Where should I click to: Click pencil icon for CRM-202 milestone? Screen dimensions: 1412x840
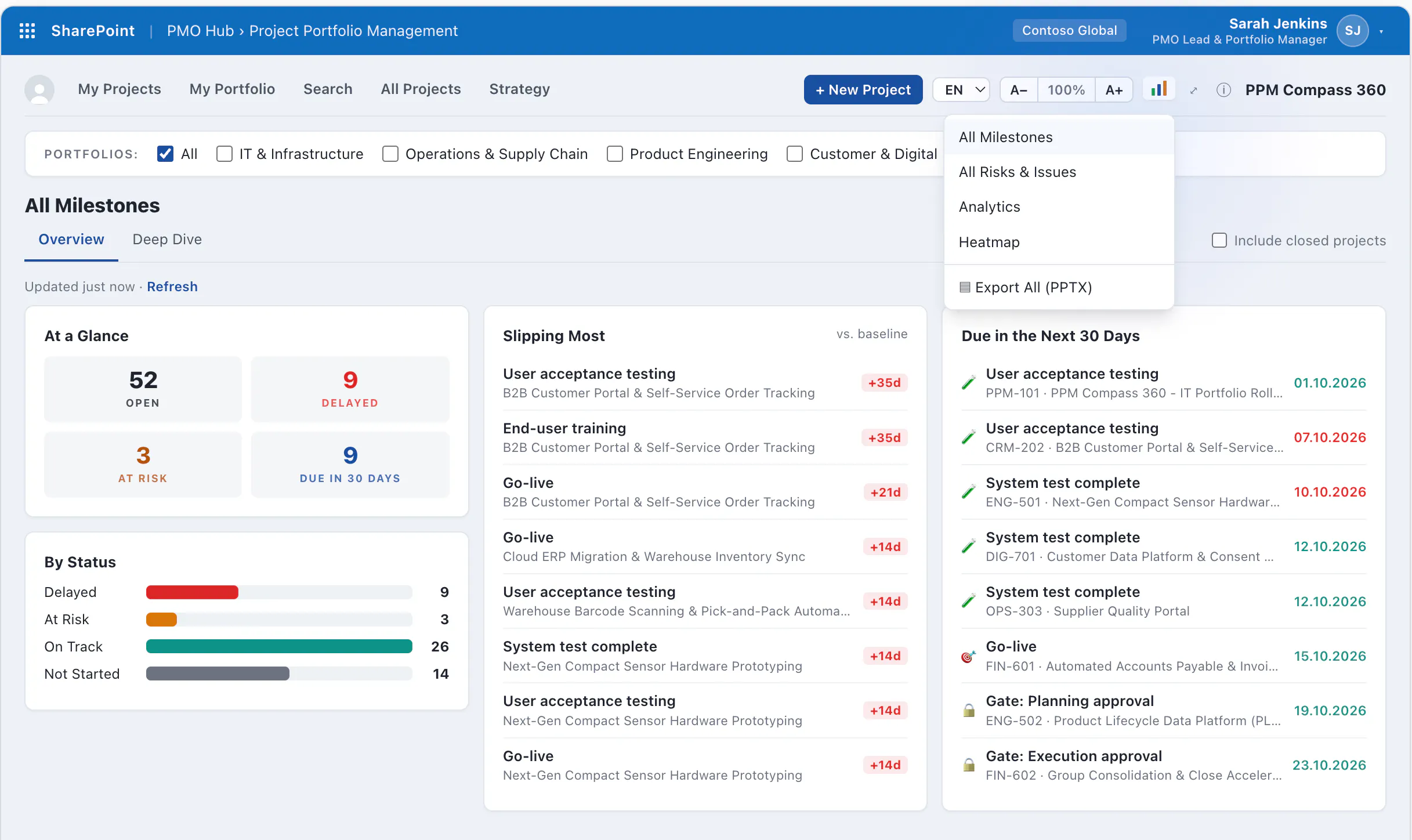click(968, 437)
